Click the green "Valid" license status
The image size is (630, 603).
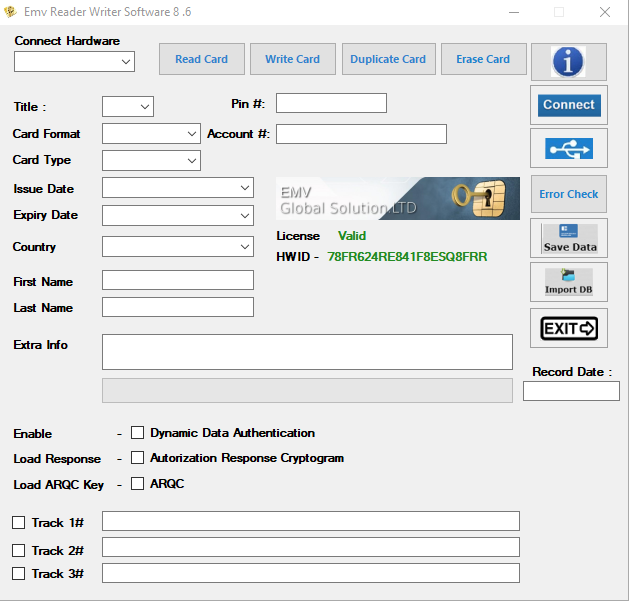click(352, 236)
